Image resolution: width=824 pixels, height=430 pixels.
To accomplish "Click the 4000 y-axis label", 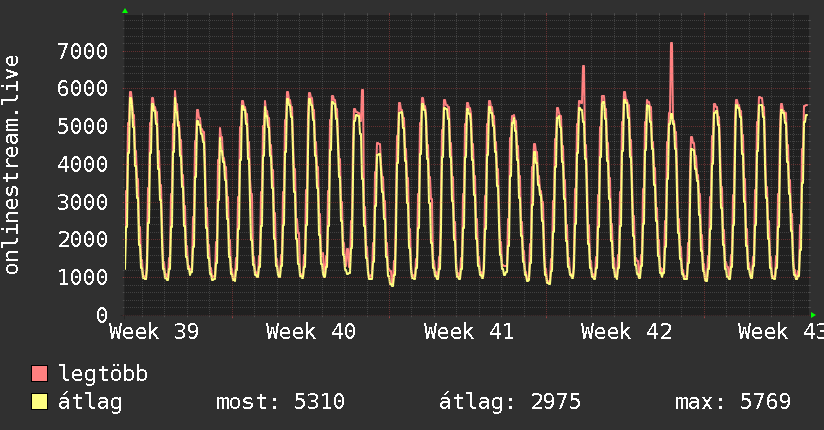I will [83, 165].
